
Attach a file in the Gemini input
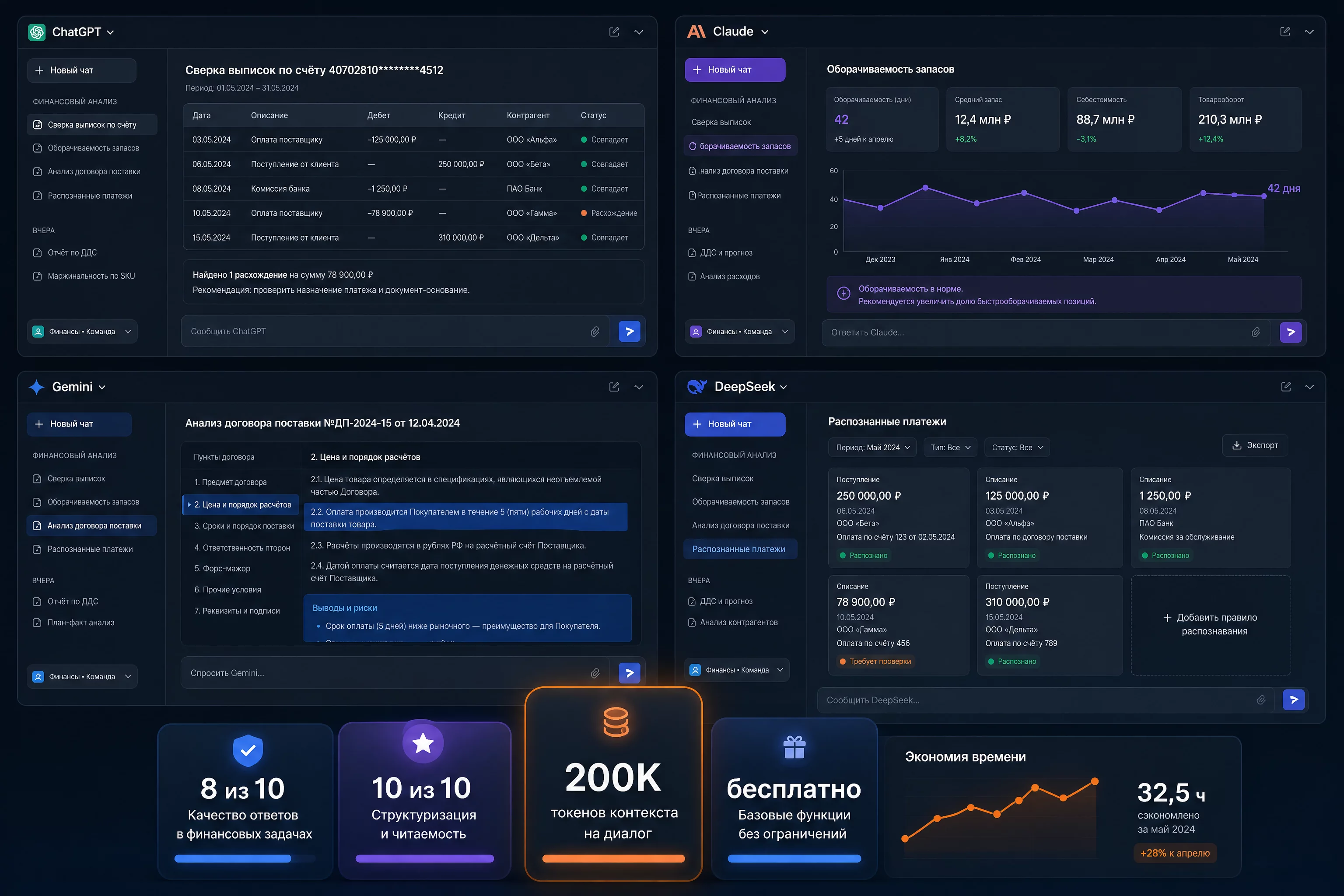pos(595,673)
